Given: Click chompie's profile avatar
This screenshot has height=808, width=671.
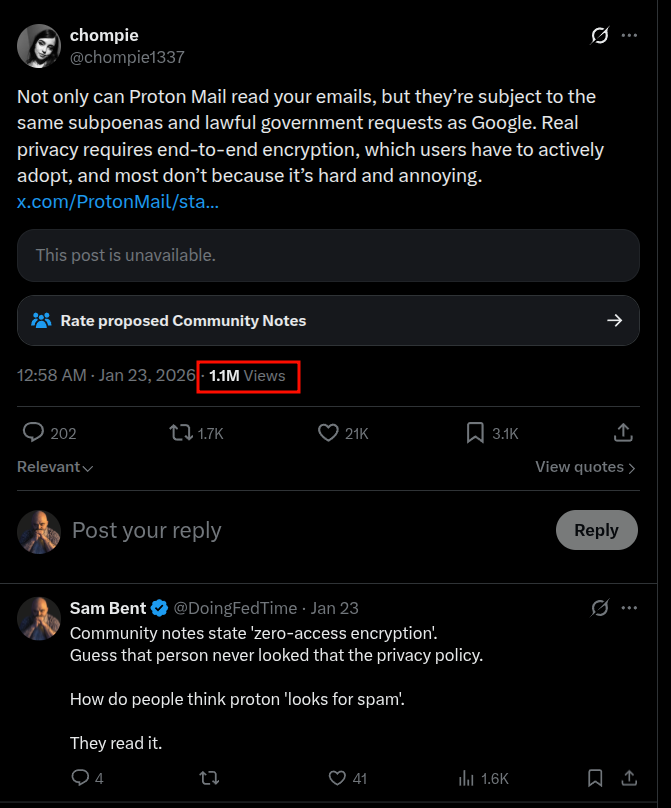Looking at the screenshot, I should coord(38,46).
